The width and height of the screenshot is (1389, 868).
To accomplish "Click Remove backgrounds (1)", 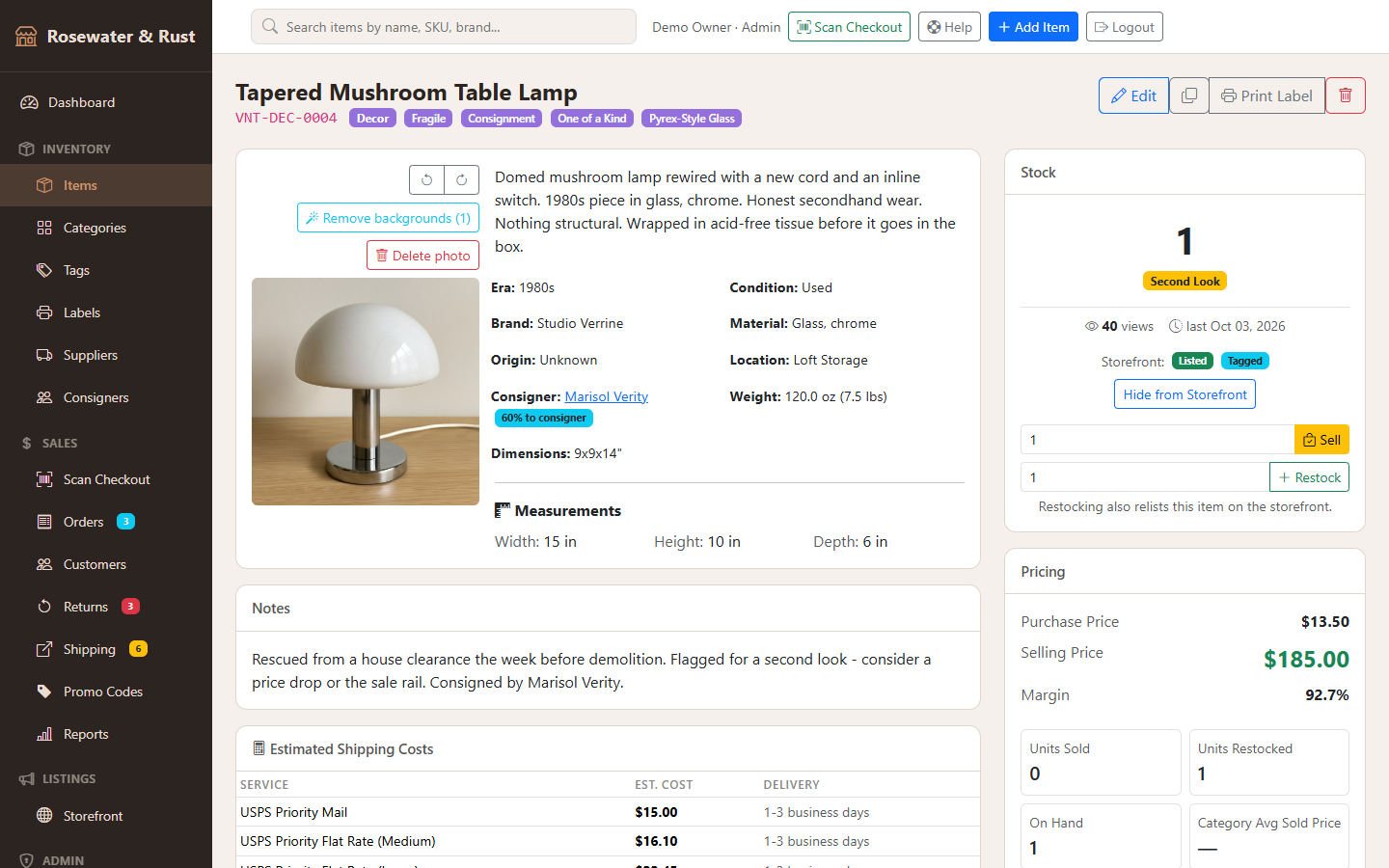I will (388, 218).
